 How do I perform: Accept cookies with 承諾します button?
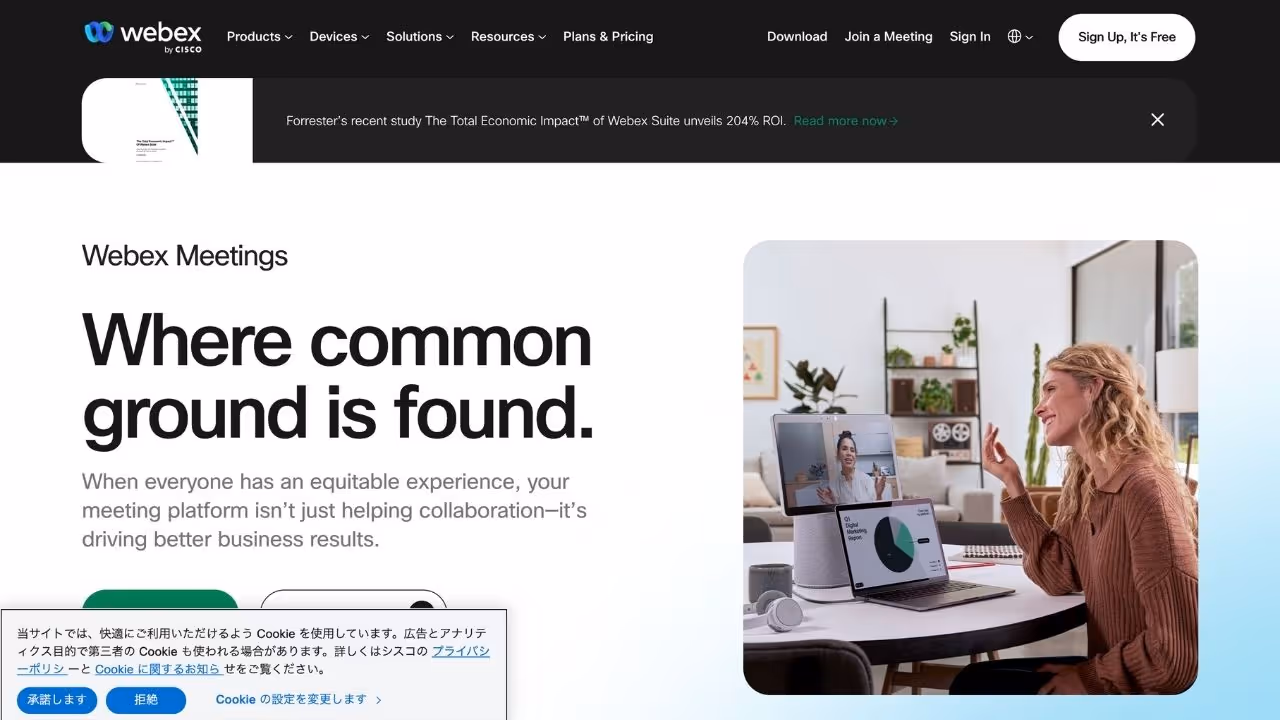coord(57,700)
